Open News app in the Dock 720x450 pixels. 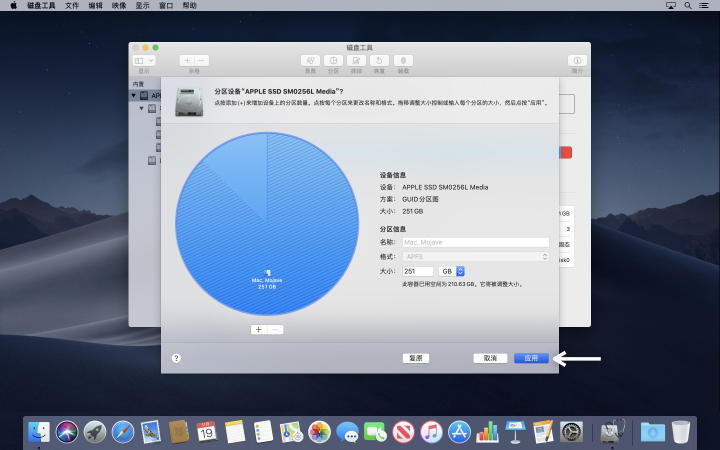[404, 432]
